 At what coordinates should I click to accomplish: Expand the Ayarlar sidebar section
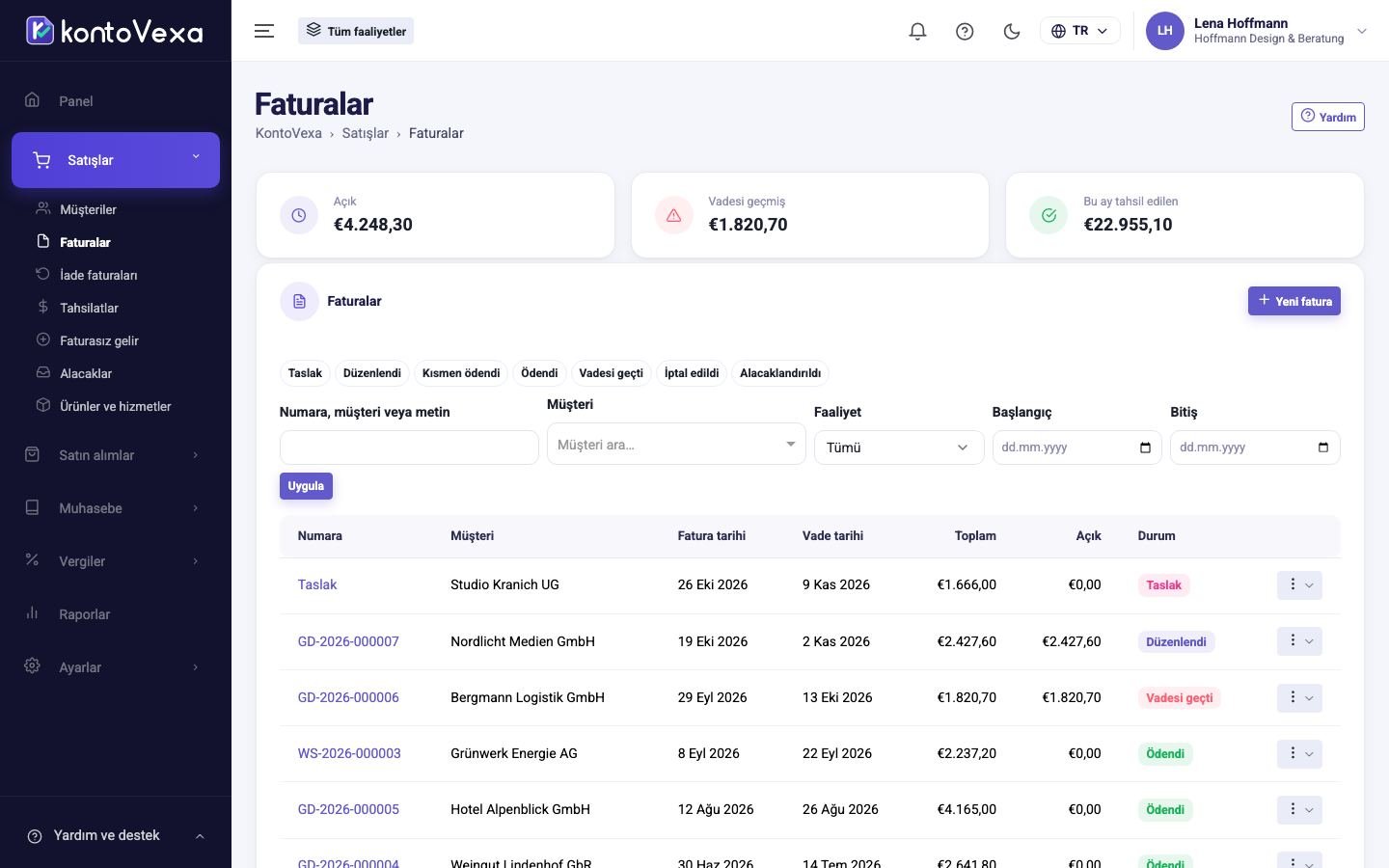point(116,667)
